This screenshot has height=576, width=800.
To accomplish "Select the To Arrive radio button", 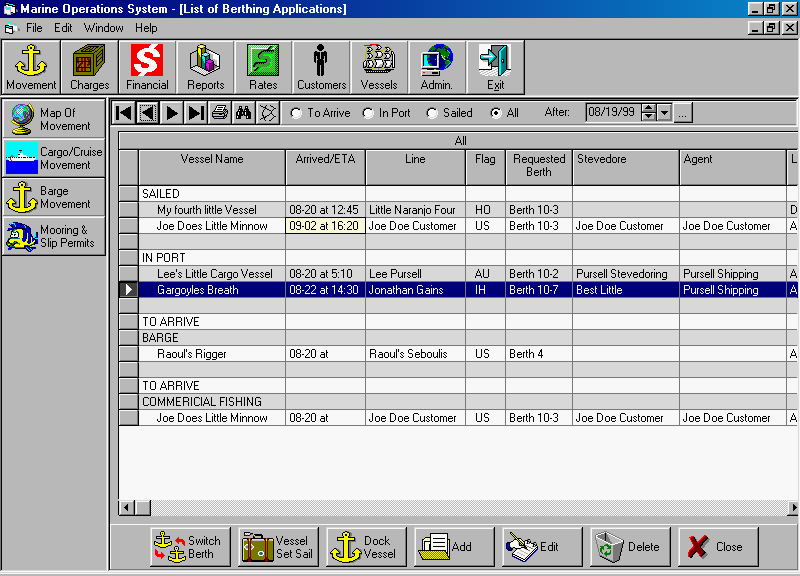I will coord(296,113).
